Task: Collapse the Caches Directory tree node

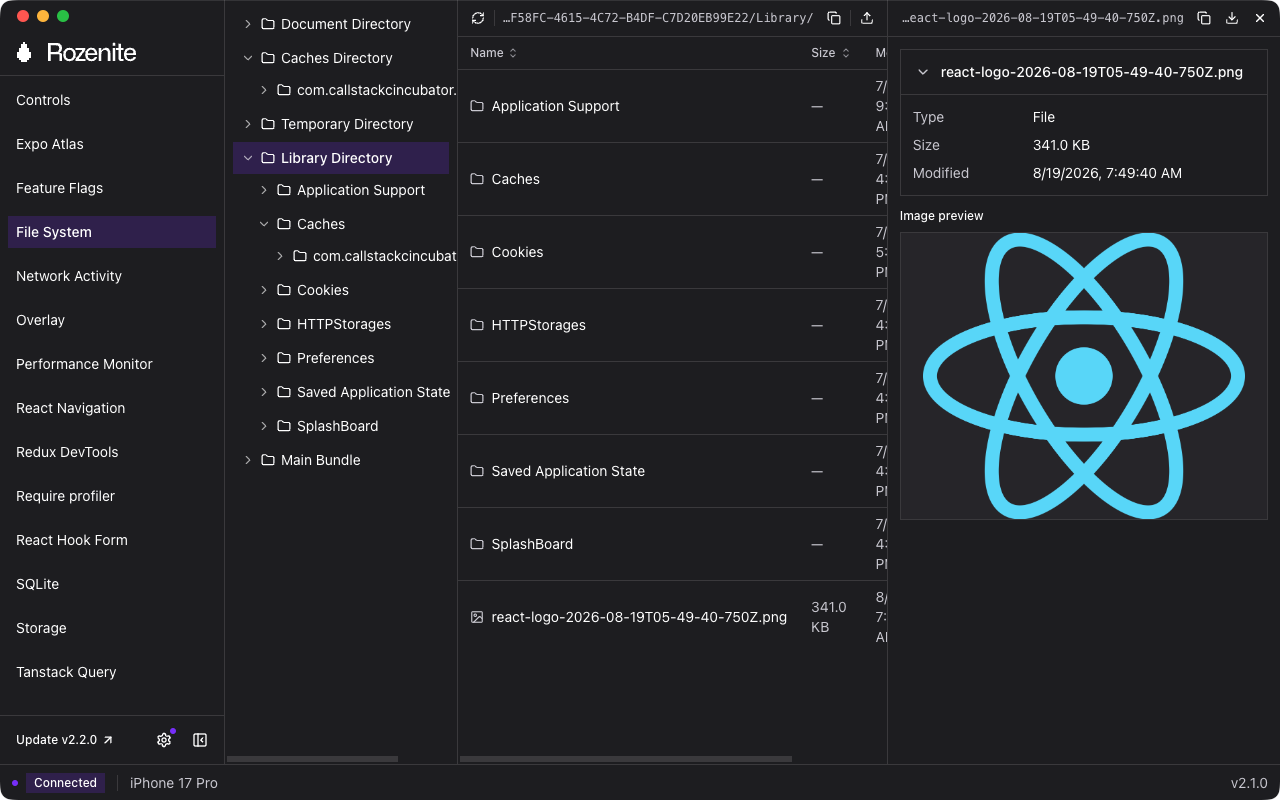Action: click(x=248, y=58)
